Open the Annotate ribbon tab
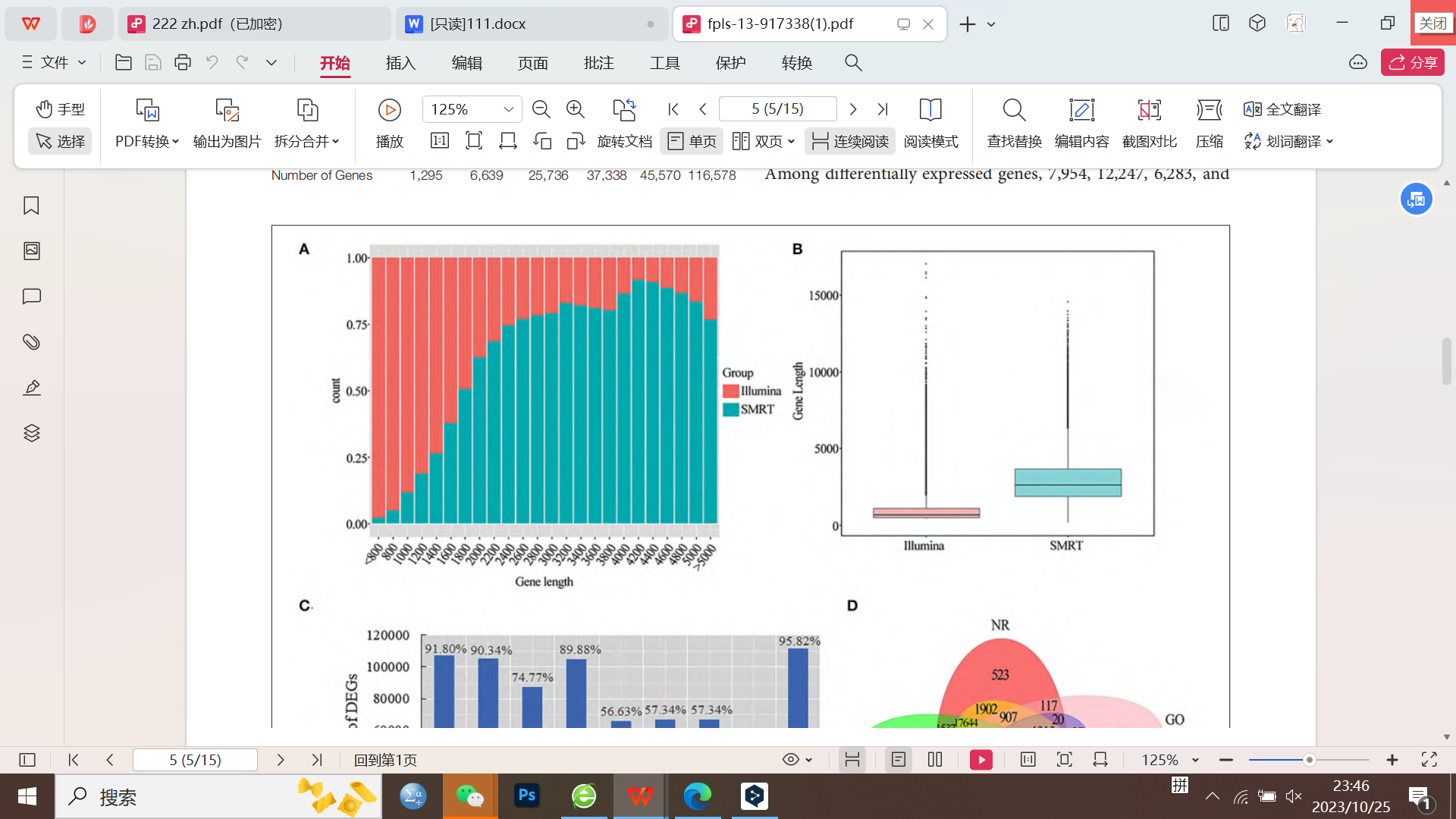 (x=598, y=63)
